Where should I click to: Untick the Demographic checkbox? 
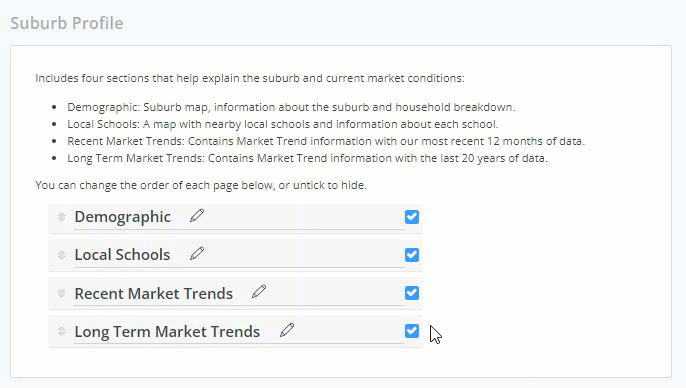412,217
